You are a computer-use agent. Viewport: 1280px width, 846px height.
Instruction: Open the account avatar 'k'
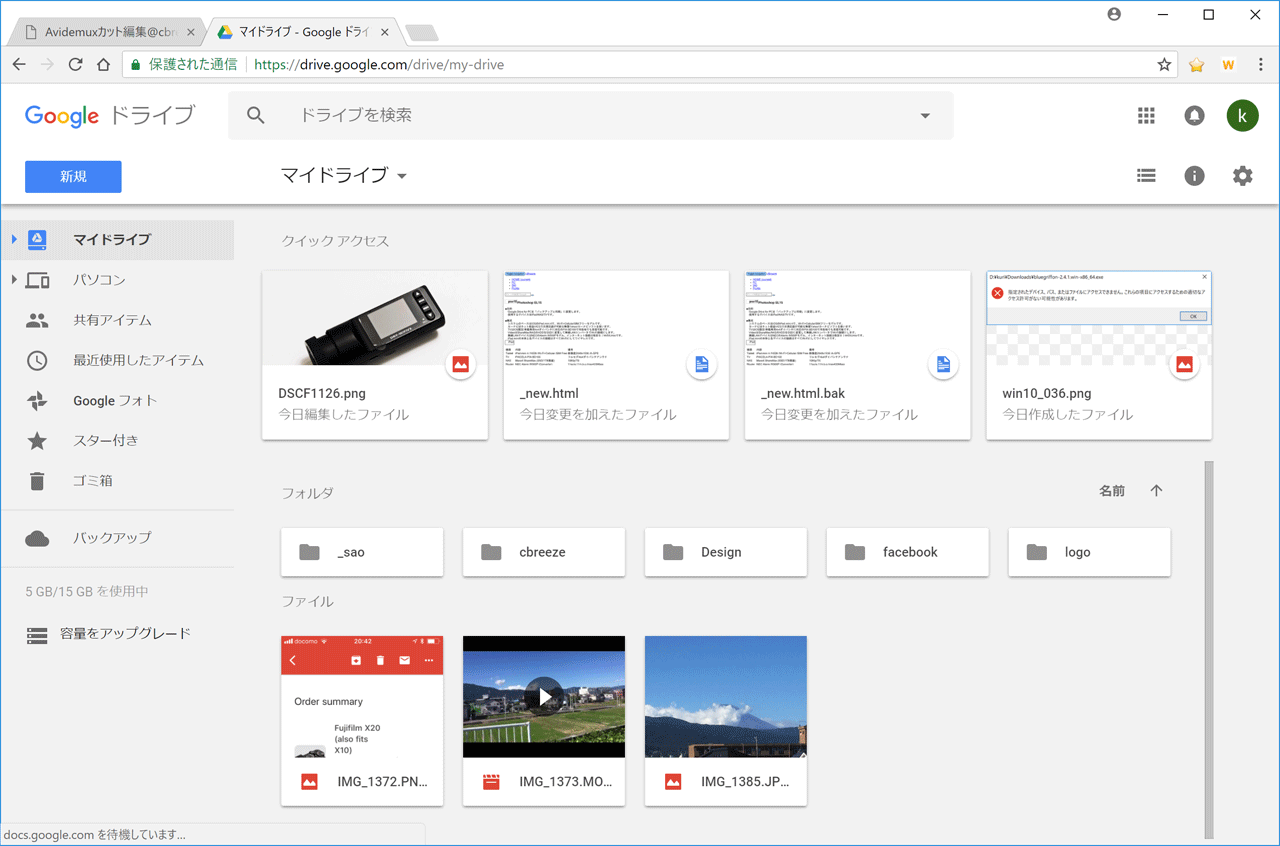pyautogui.click(x=1242, y=116)
